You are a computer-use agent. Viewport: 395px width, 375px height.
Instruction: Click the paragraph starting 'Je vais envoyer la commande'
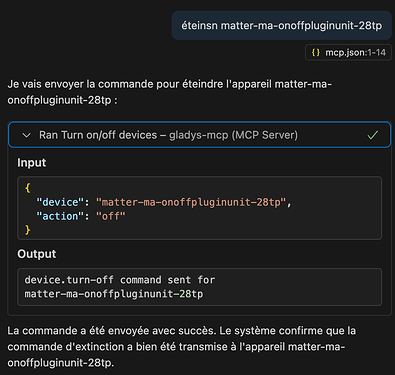(x=169, y=92)
